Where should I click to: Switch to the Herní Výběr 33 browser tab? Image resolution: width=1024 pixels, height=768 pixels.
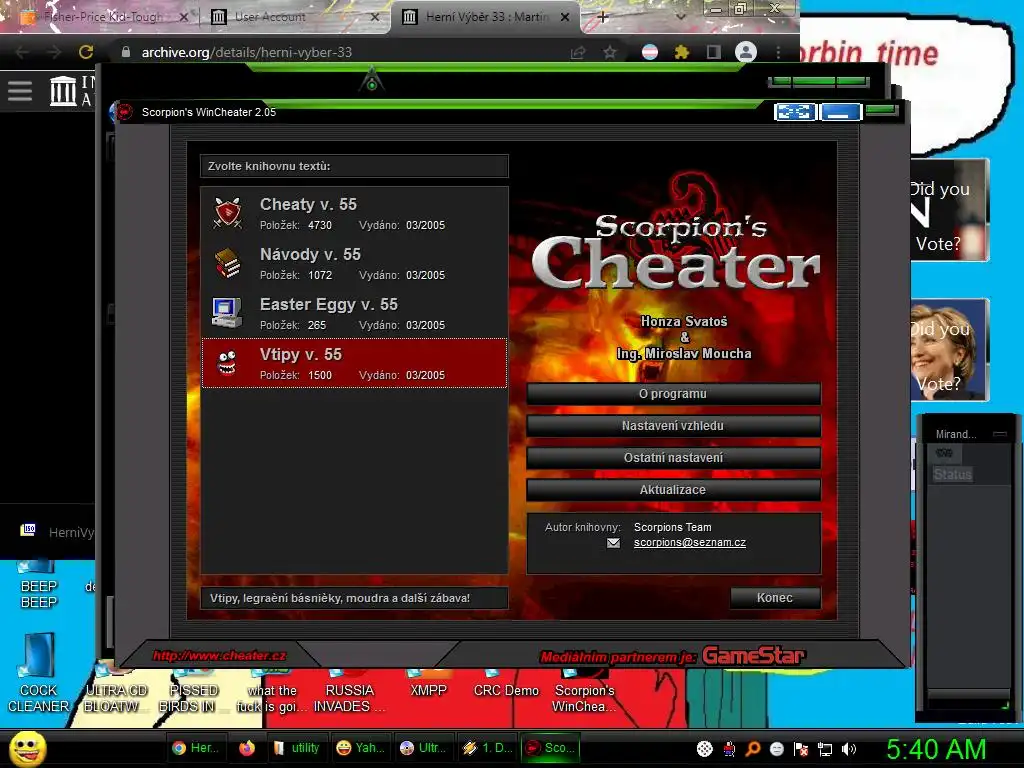[x=487, y=17]
